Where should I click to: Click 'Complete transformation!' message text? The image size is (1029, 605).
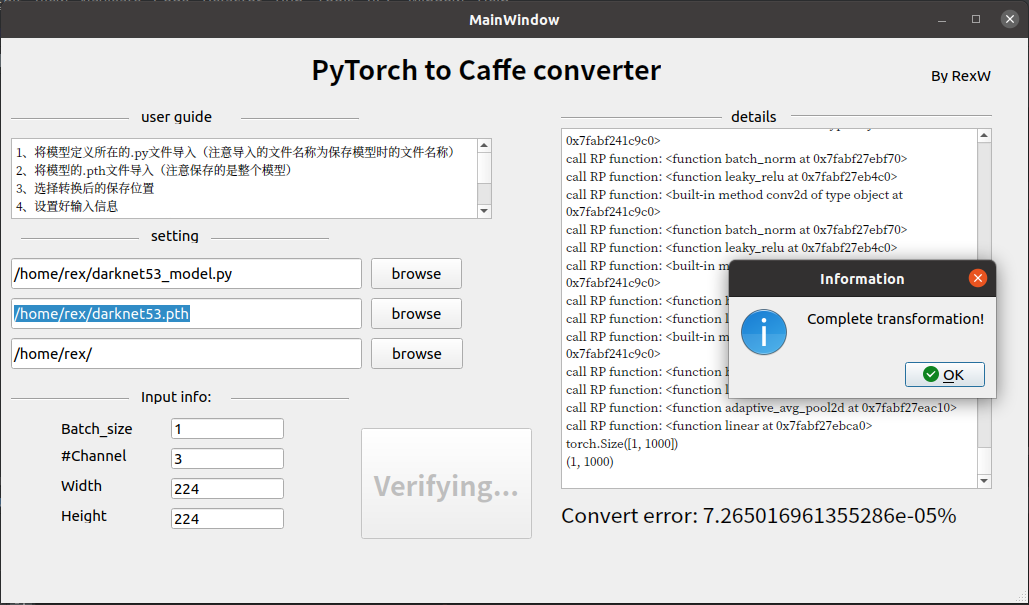(895, 319)
